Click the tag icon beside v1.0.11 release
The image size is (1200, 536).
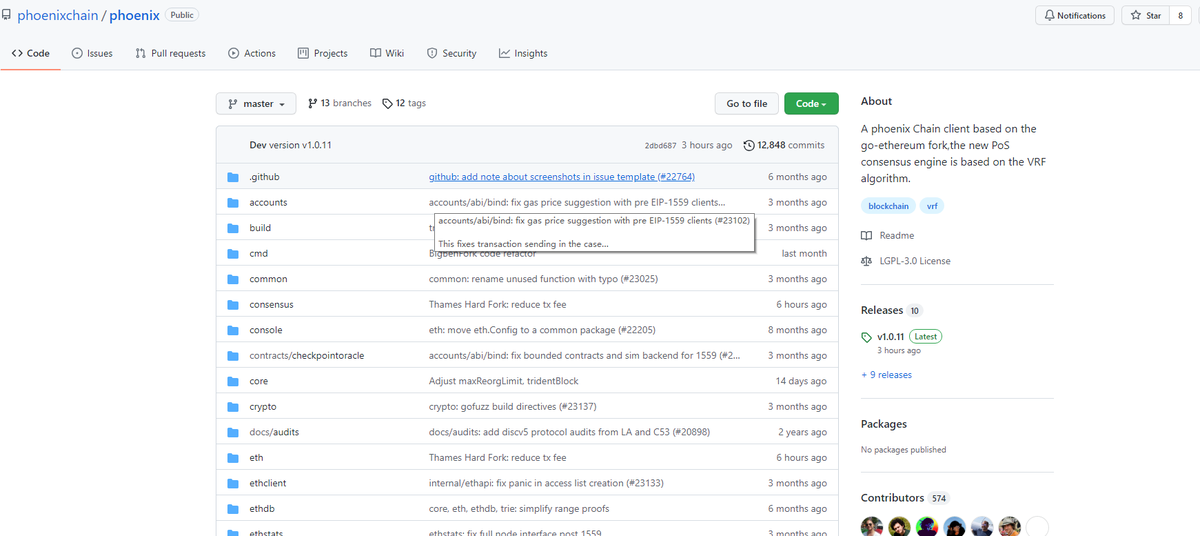point(867,337)
